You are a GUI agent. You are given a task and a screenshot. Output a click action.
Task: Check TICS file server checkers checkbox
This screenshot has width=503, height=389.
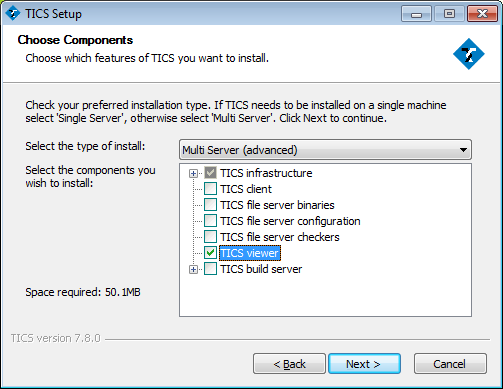click(210, 237)
